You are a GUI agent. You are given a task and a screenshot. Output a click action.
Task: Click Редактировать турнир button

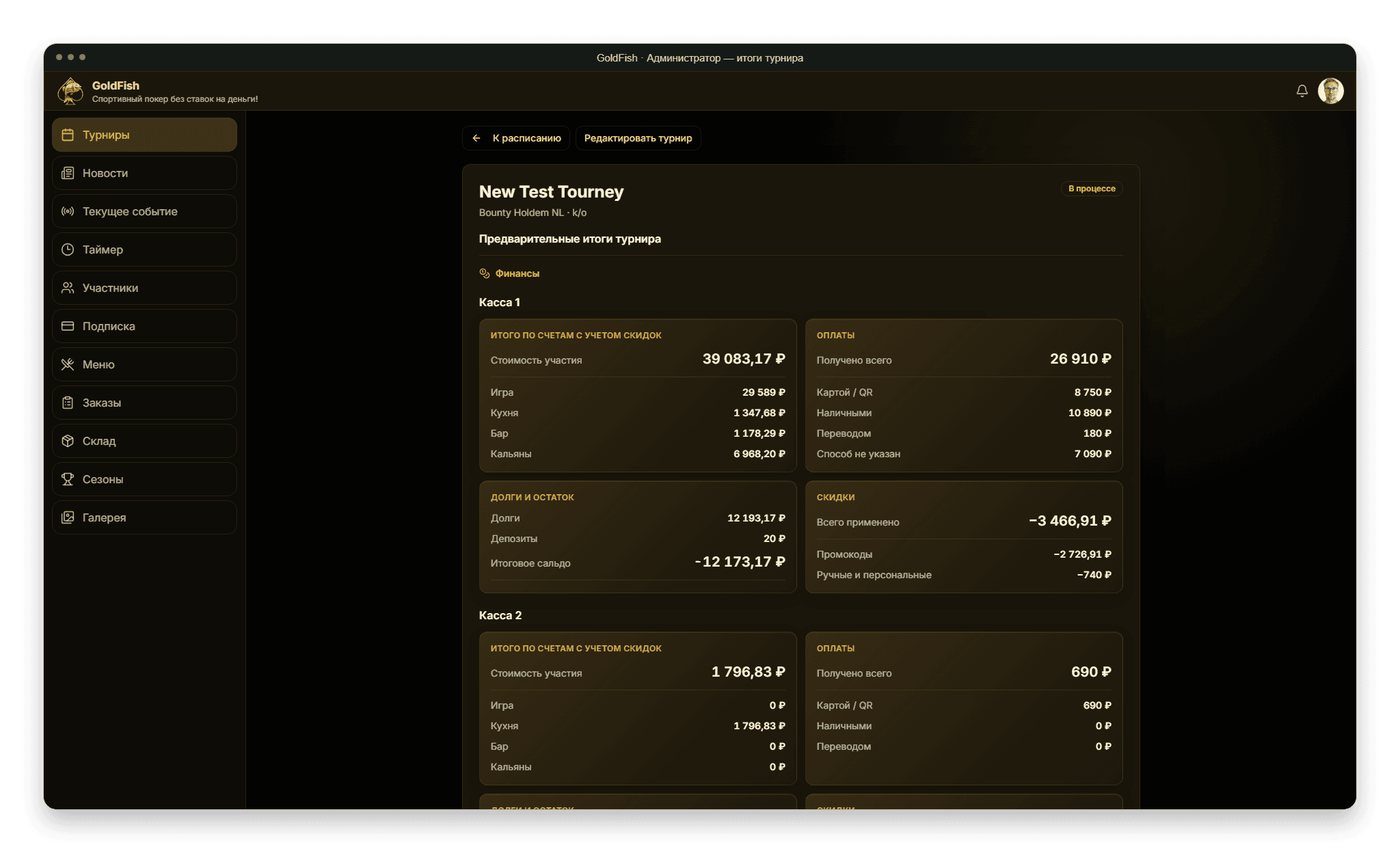click(x=638, y=138)
